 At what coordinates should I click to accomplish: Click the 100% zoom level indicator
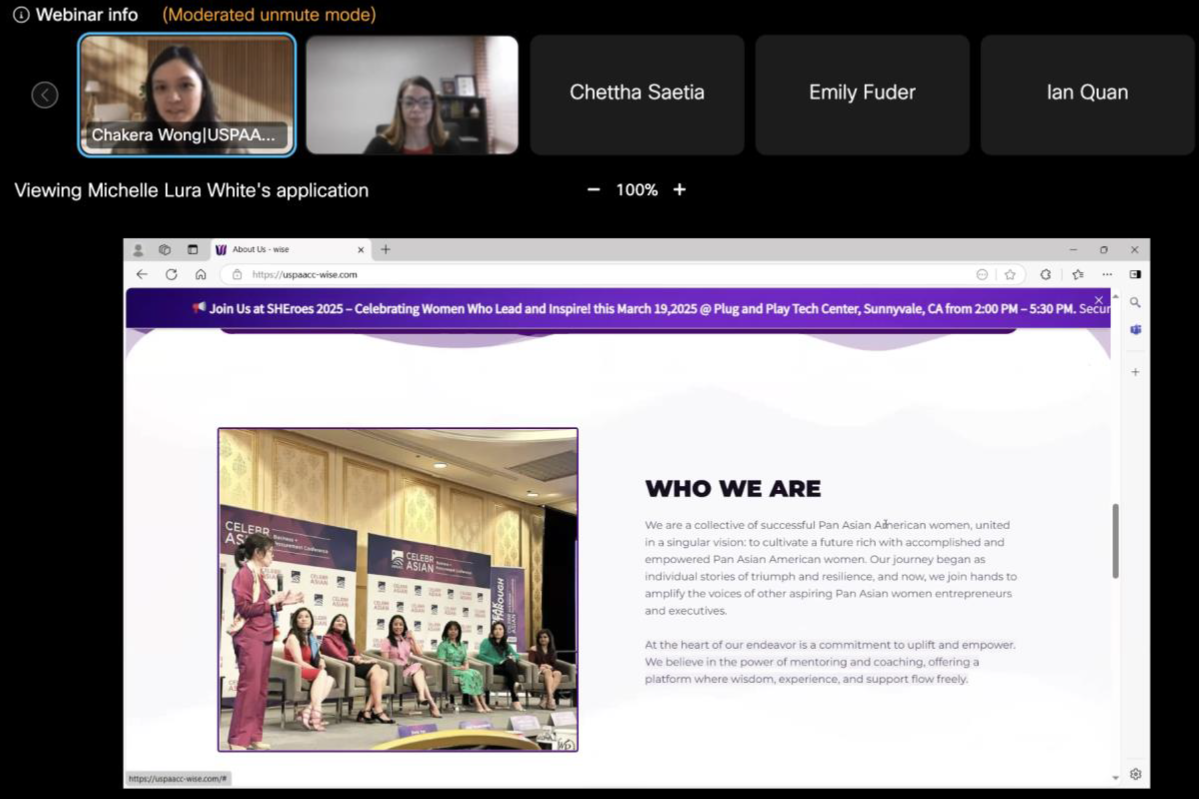click(636, 190)
